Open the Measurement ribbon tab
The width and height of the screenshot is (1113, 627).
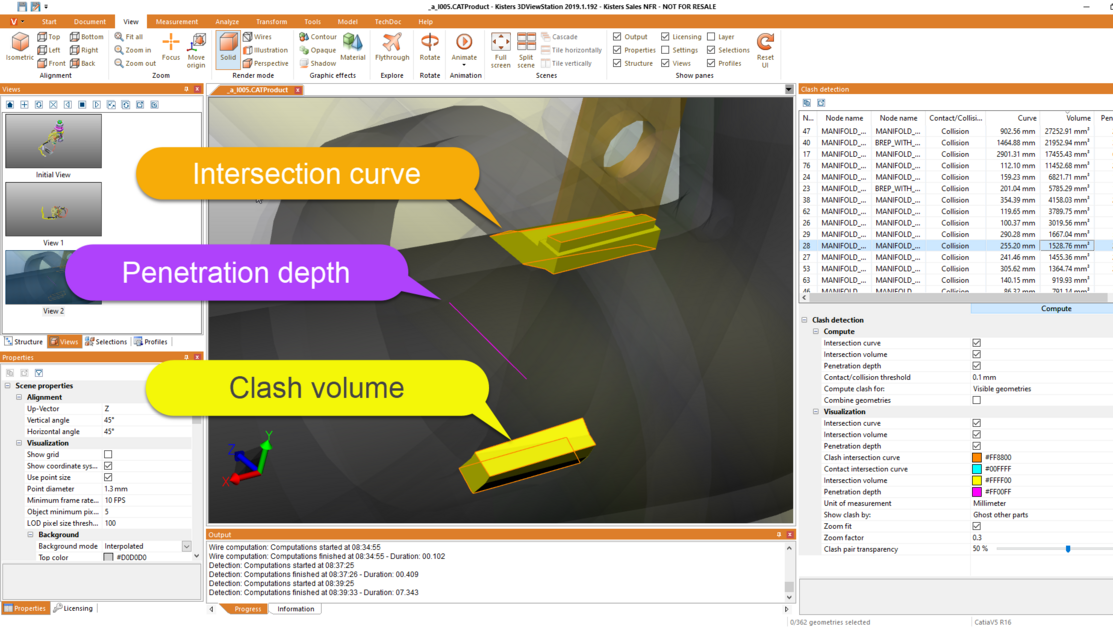tap(177, 22)
